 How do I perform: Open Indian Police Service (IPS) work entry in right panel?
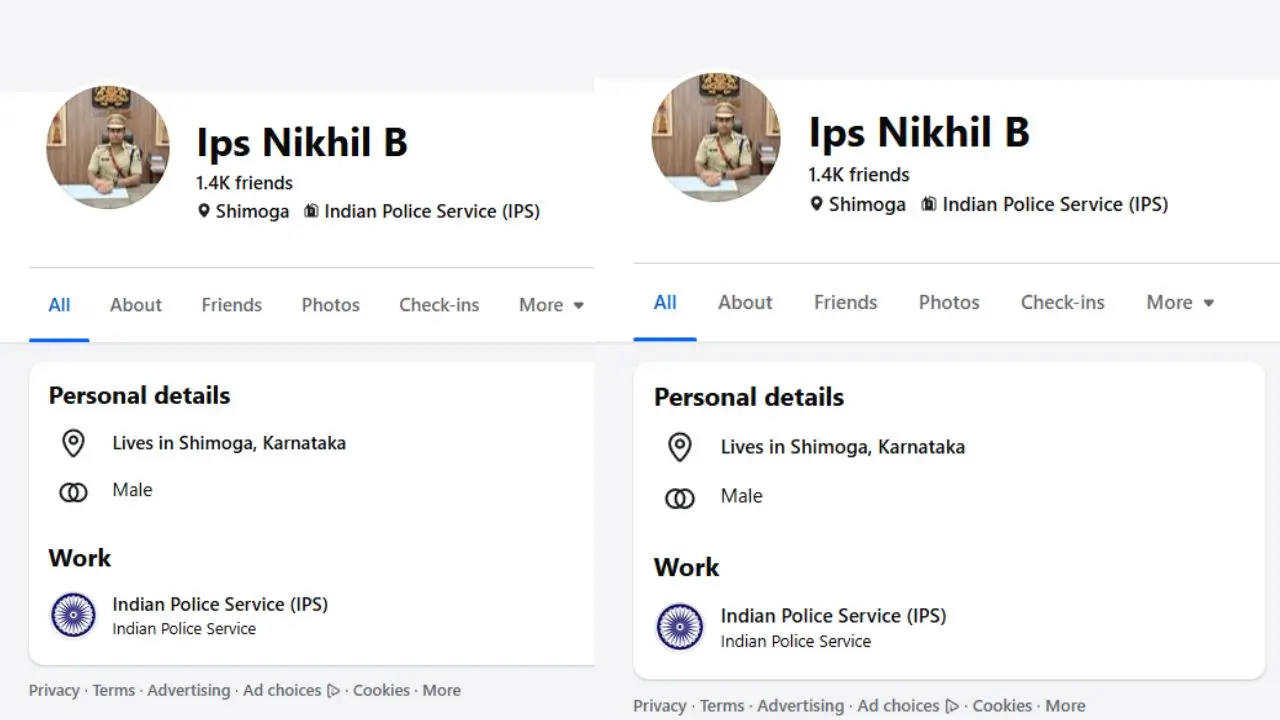(x=833, y=616)
